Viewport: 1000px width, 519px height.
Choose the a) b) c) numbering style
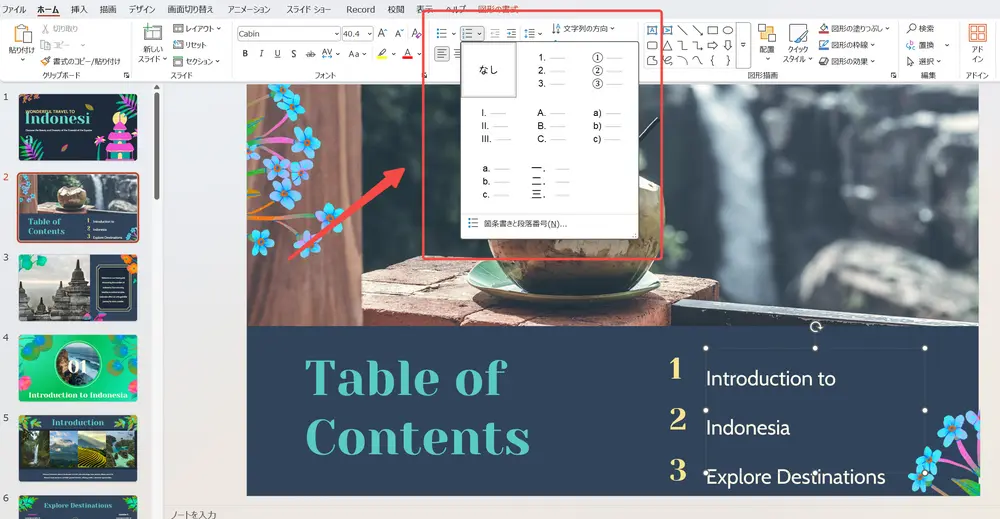[606, 126]
